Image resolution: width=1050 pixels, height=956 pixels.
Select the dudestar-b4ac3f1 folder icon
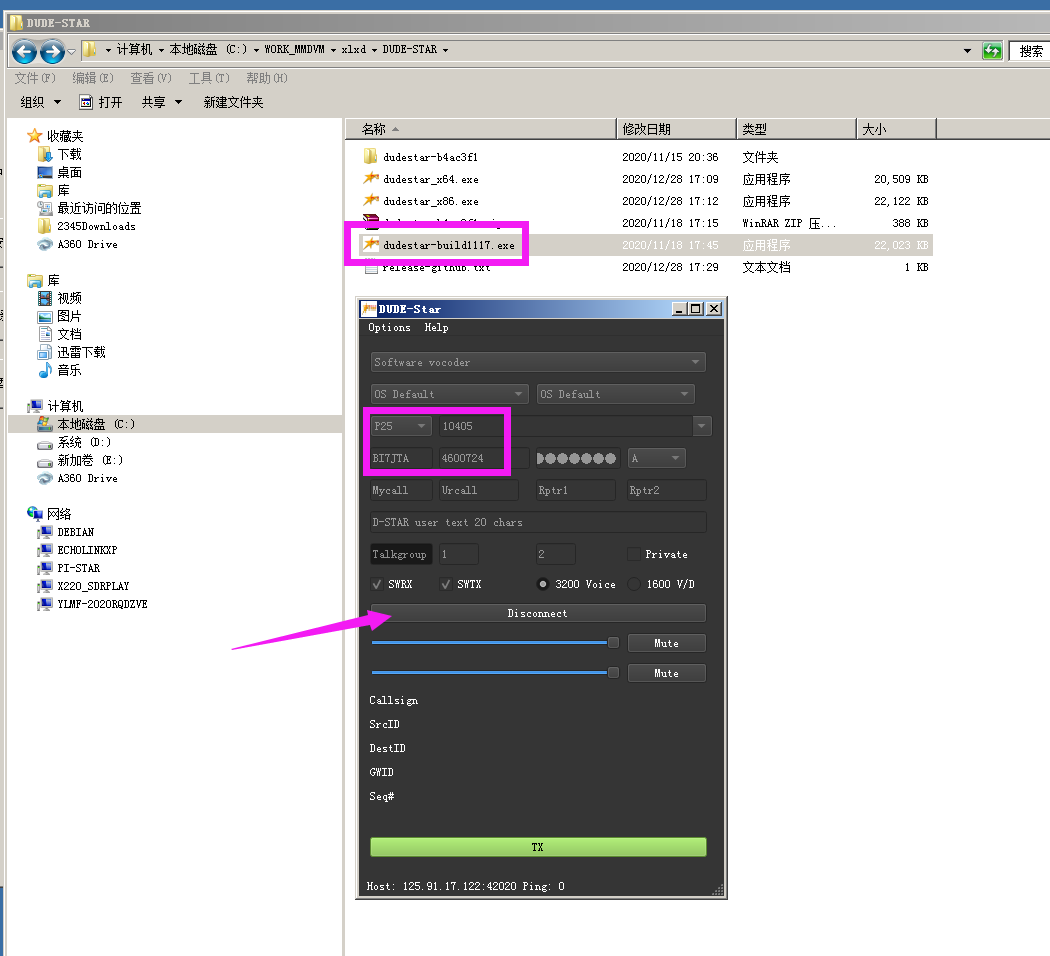pos(370,157)
